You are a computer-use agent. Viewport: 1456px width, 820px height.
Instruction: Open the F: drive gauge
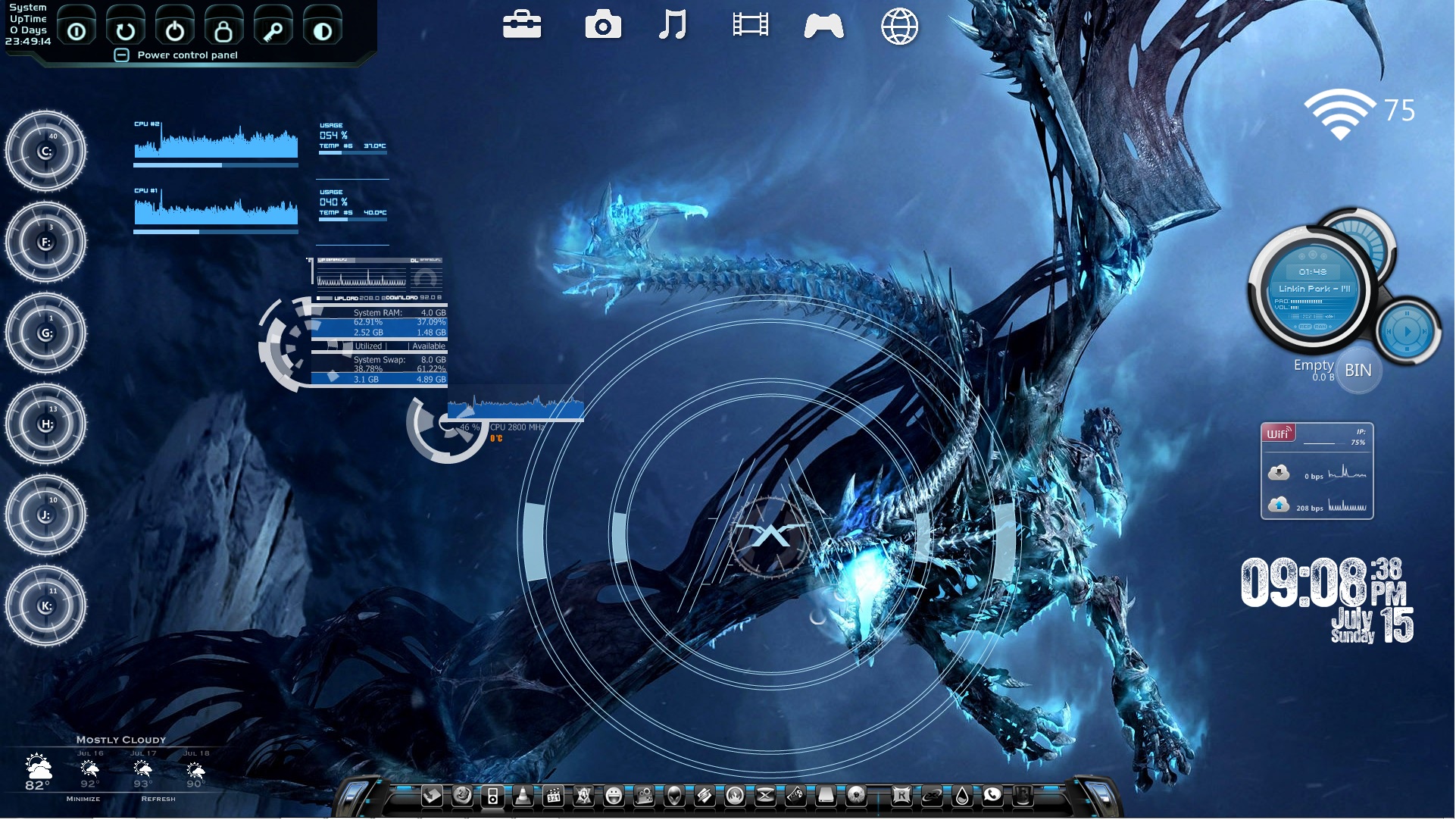coord(45,242)
